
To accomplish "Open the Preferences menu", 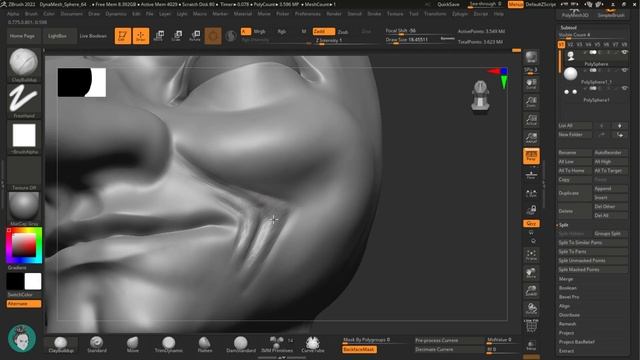I will (308, 14).
